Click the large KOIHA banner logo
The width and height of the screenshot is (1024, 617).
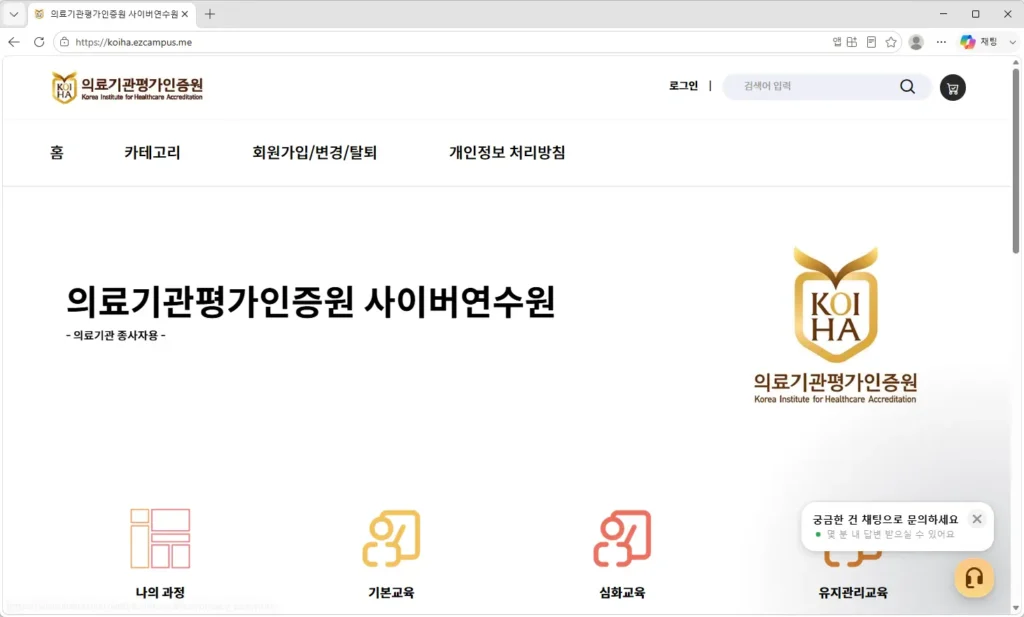(835, 324)
